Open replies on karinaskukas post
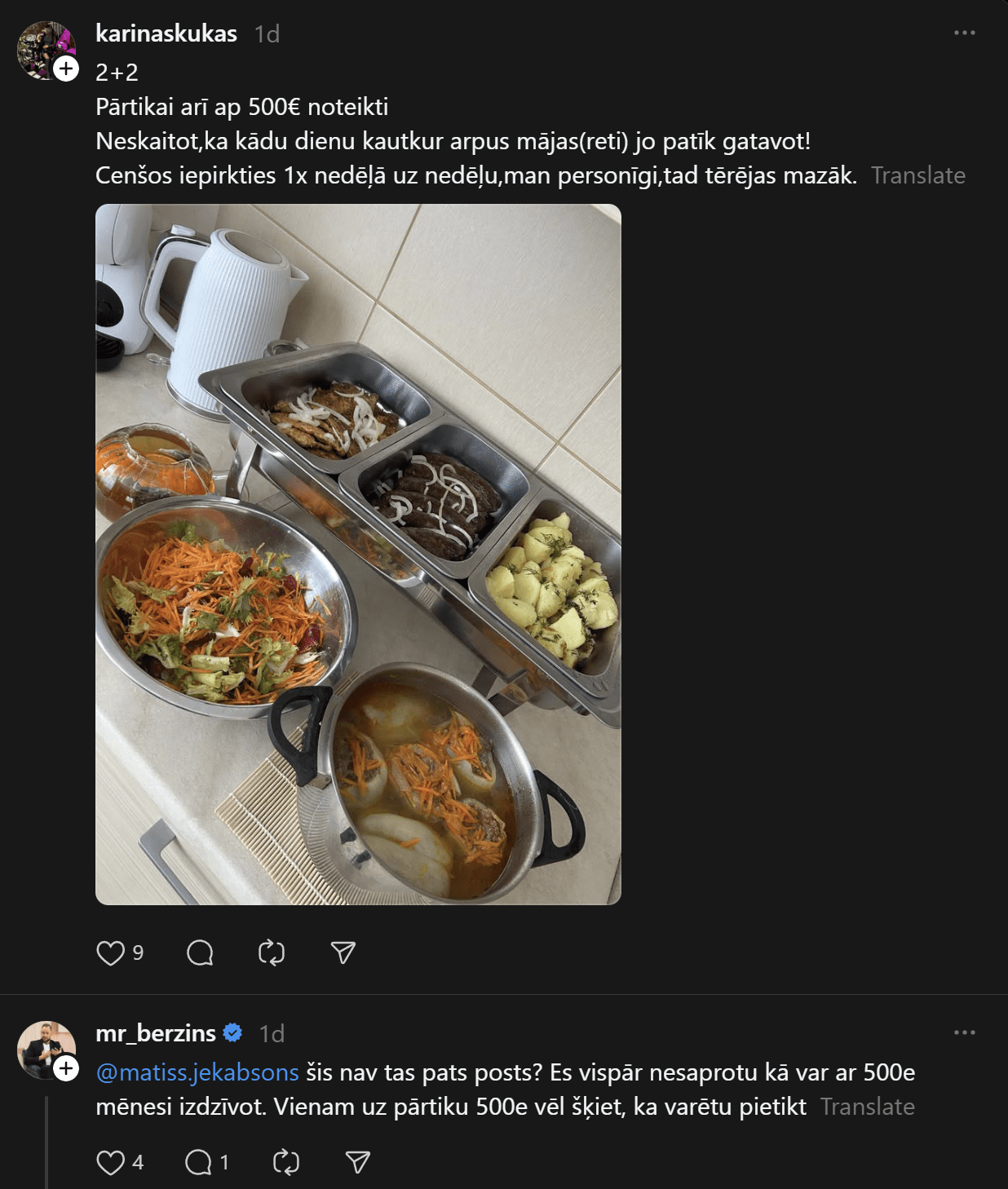Screen dimensions: 1008x1189 tap(200, 953)
